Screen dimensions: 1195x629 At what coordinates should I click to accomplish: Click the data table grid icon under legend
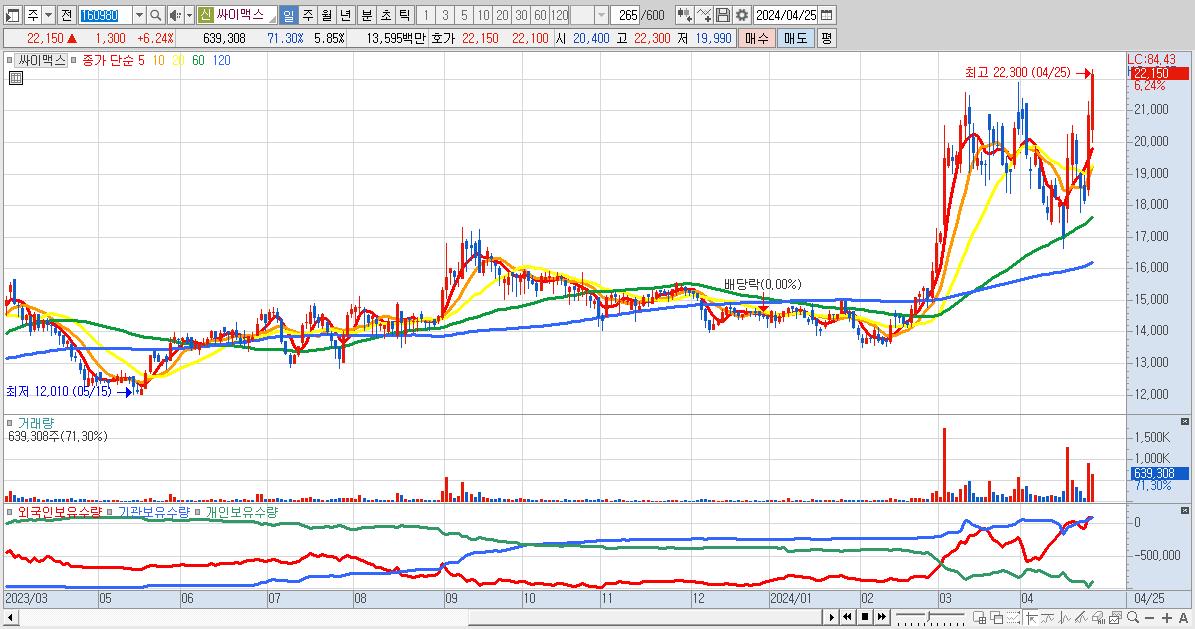[x=16, y=78]
